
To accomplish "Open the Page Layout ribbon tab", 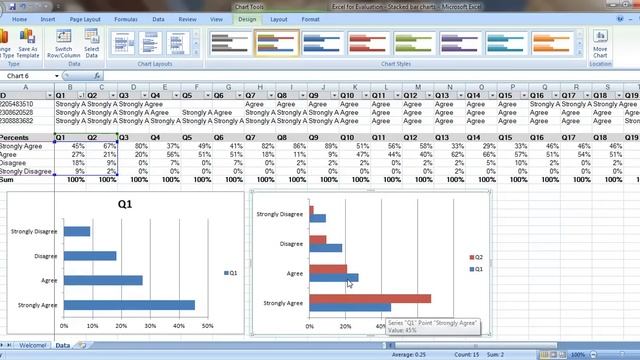I will pyautogui.click(x=85, y=19).
